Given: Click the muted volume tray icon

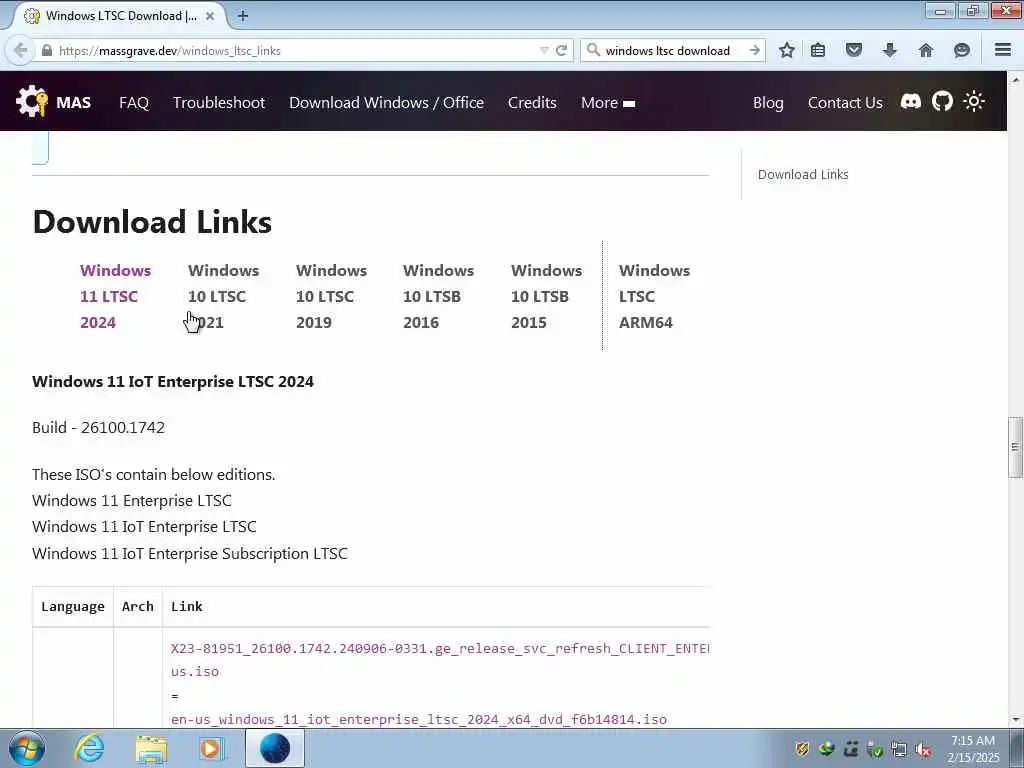Looking at the screenshot, I should (x=923, y=750).
